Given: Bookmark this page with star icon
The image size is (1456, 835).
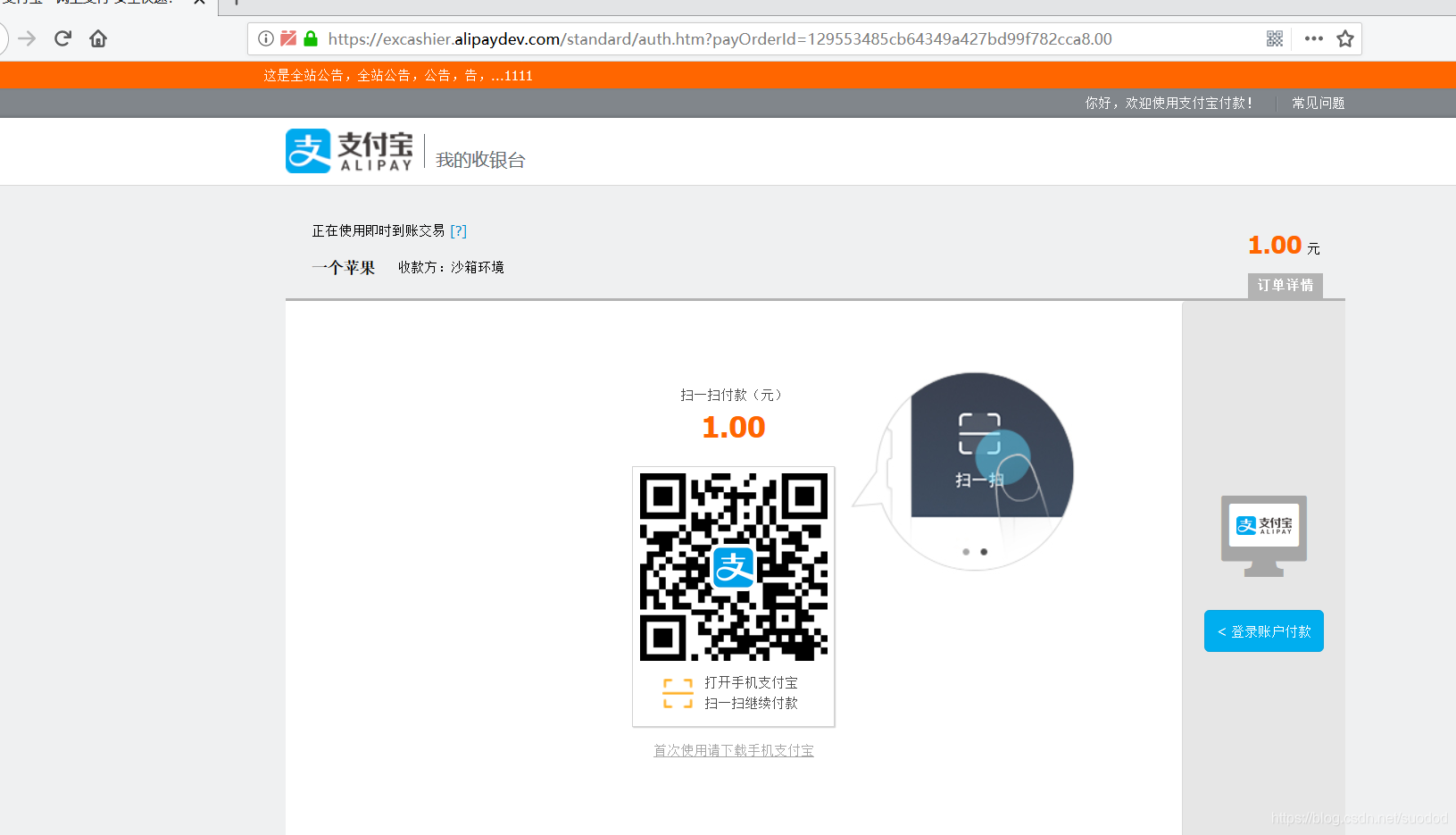Looking at the screenshot, I should 1345,38.
